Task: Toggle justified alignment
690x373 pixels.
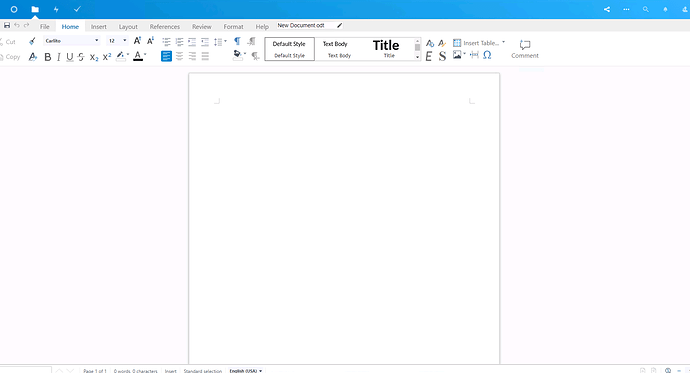Action: tap(205, 56)
